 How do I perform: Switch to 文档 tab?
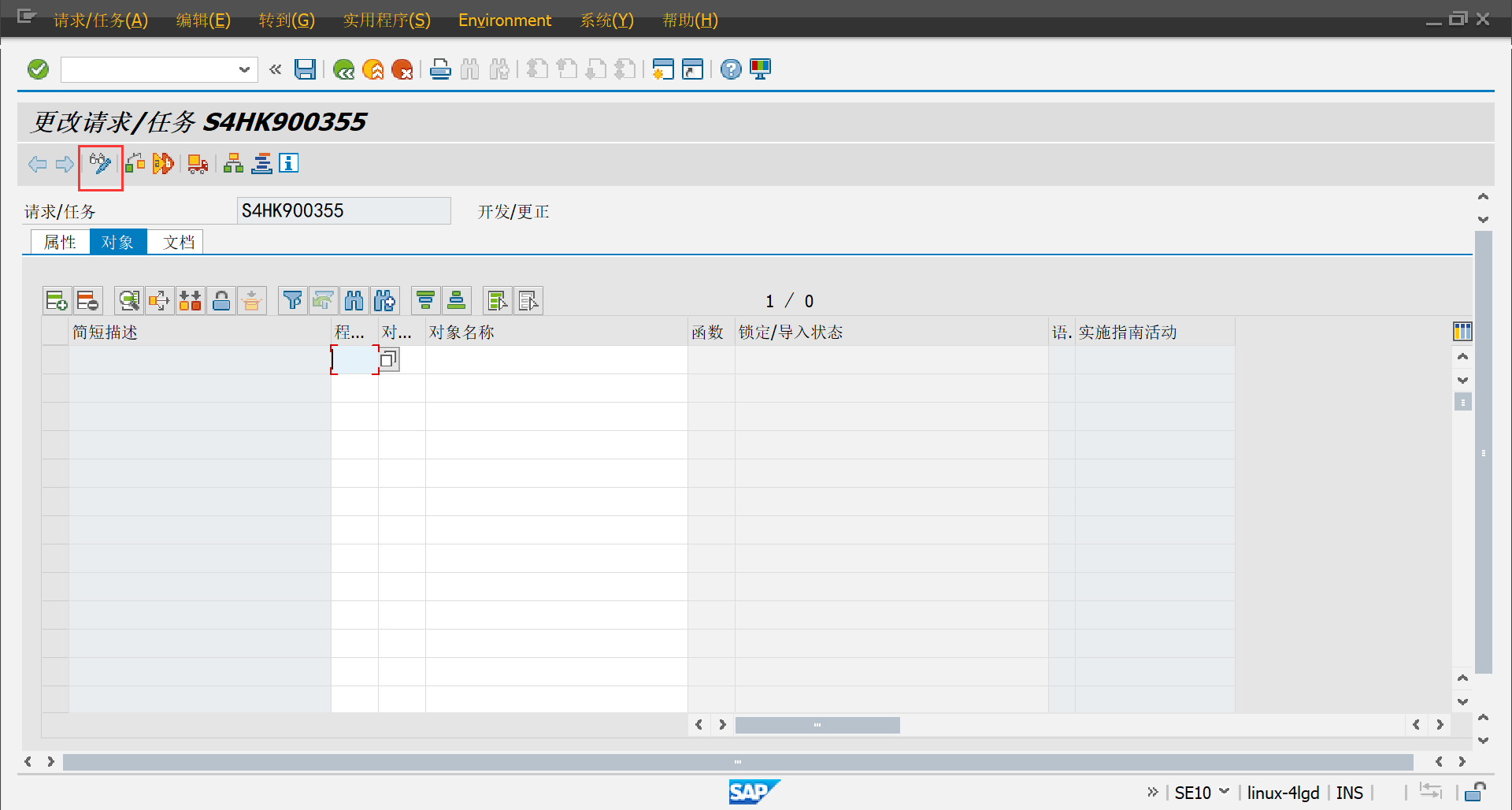pos(176,242)
